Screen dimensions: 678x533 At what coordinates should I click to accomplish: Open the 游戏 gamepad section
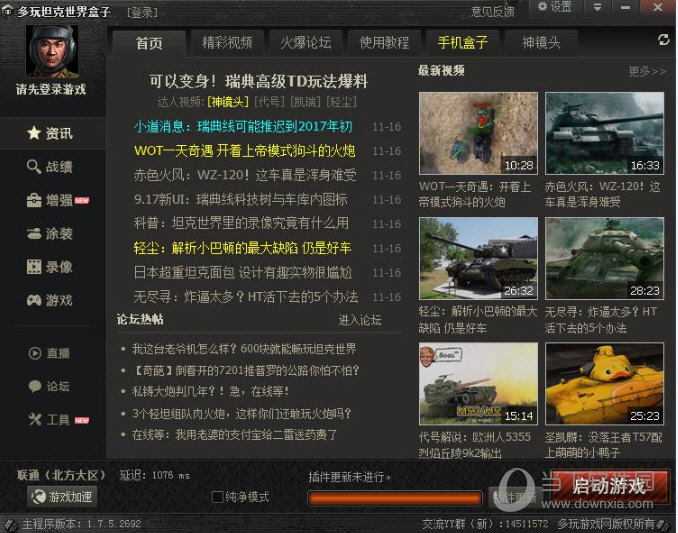pyautogui.click(x=50, y=300)
